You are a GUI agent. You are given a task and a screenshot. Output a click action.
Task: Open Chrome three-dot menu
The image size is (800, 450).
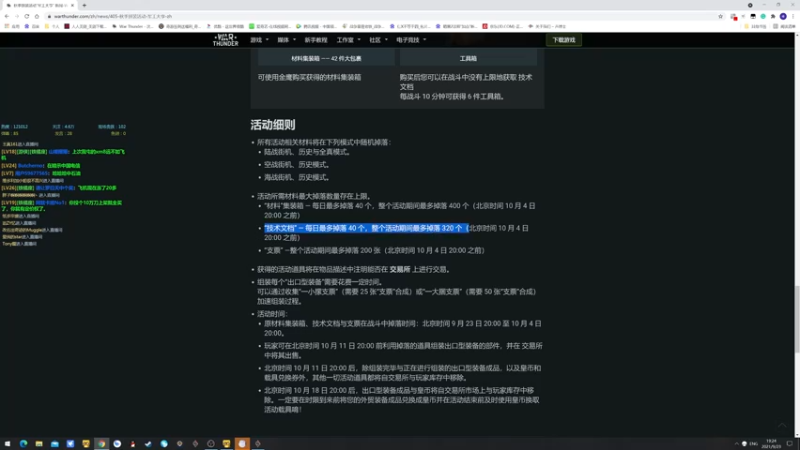pyautogui.click(x=793, y=16)
